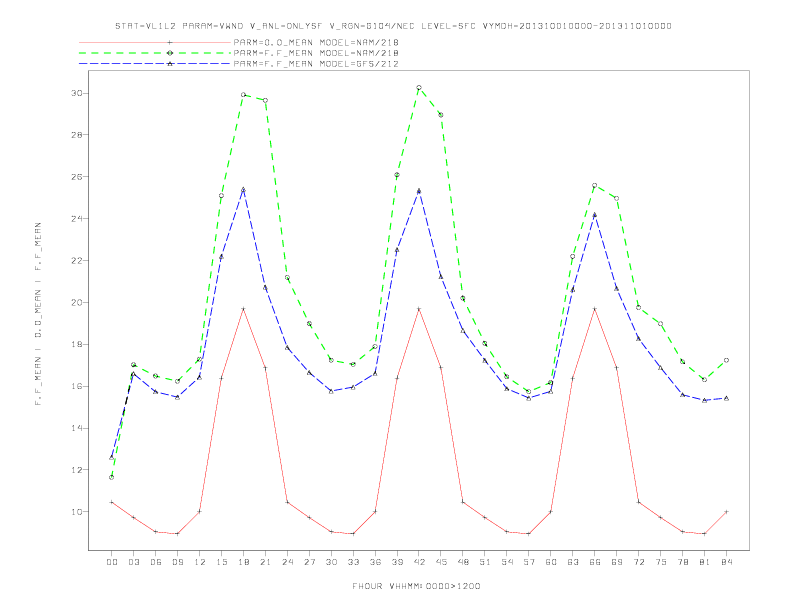Click the vertical y-axis label F.F_MEAN | O.O_MEAN

point(38,314)
